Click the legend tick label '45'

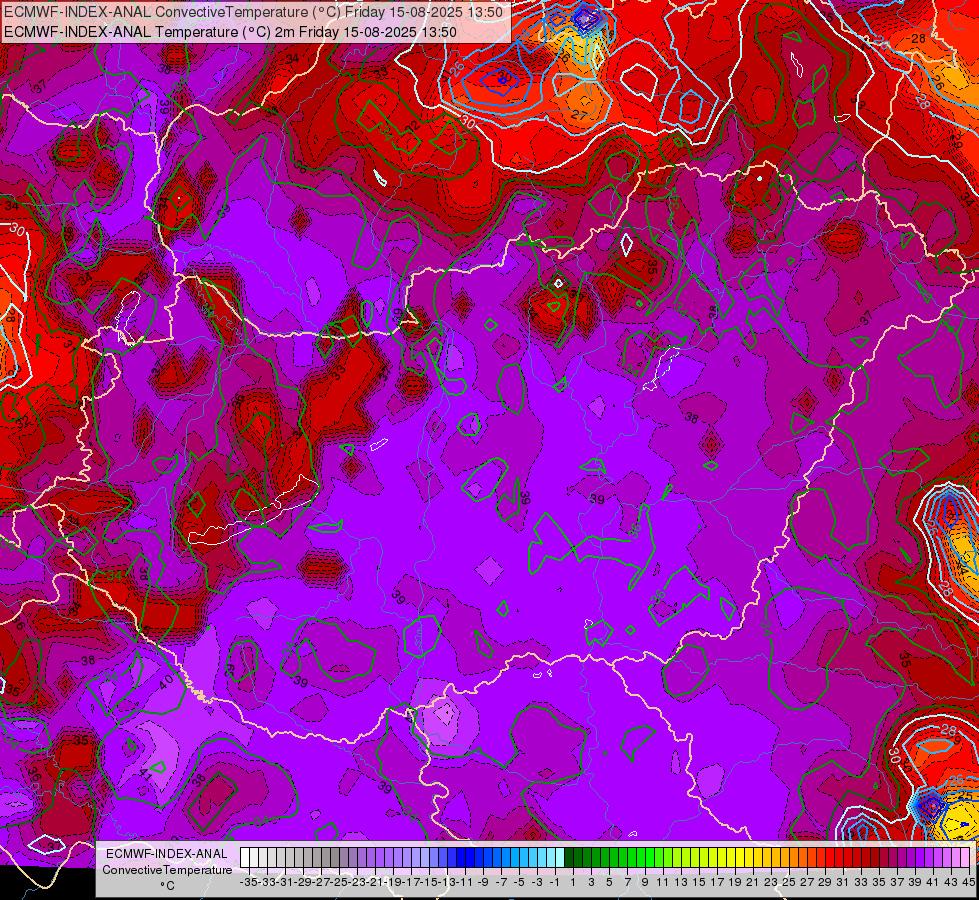click(x=968, y=882)
